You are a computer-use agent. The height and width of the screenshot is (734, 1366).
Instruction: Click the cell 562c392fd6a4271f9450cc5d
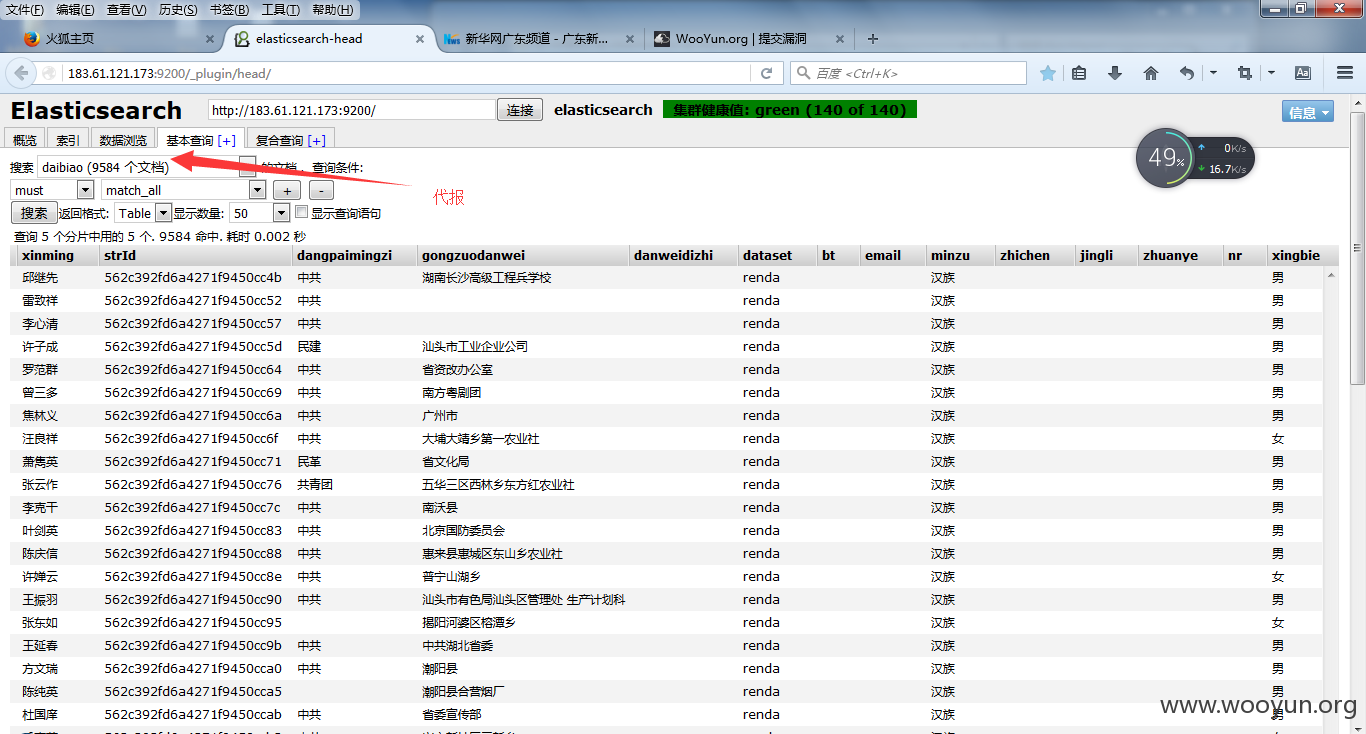pyautogui.click(x=193, y=347)
